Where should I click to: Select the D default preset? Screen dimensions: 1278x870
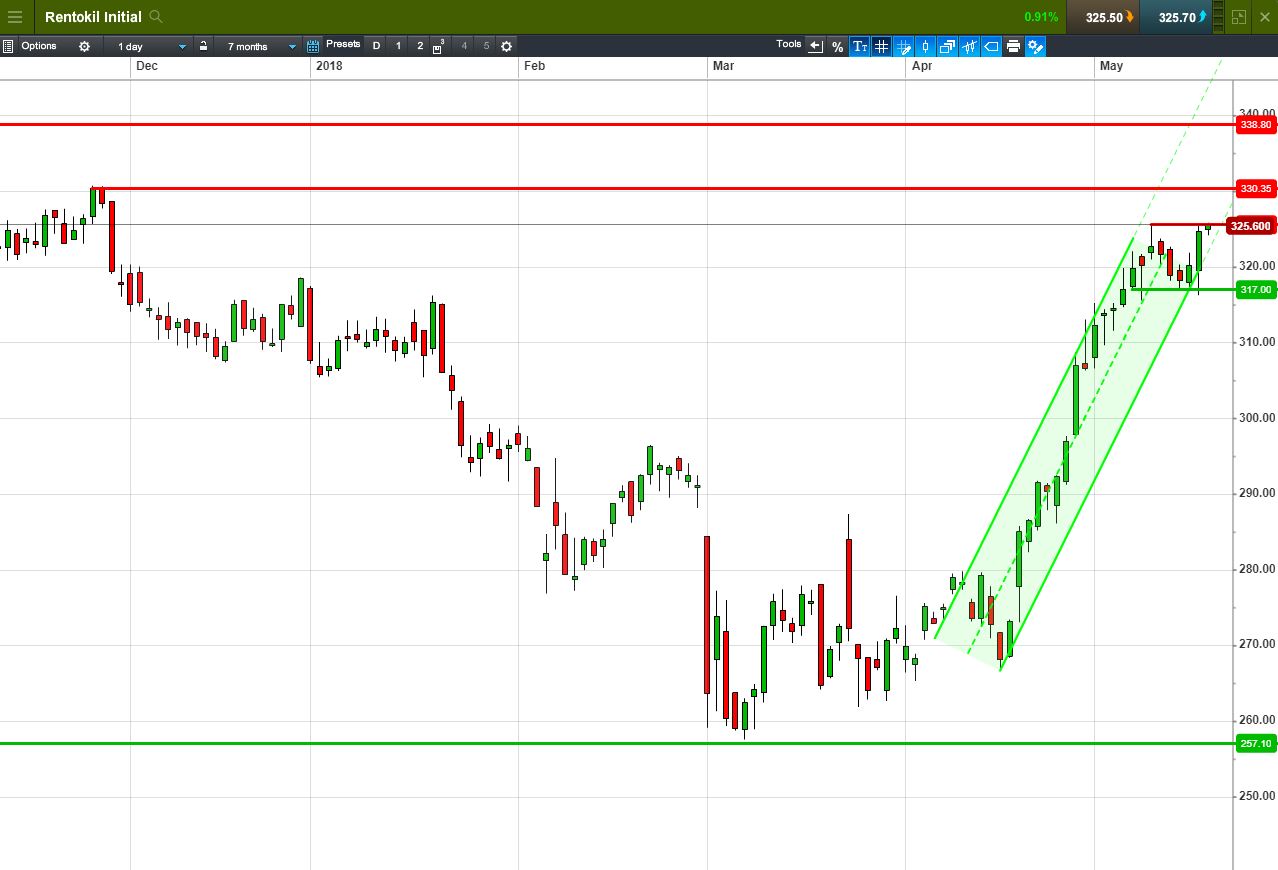376,46
